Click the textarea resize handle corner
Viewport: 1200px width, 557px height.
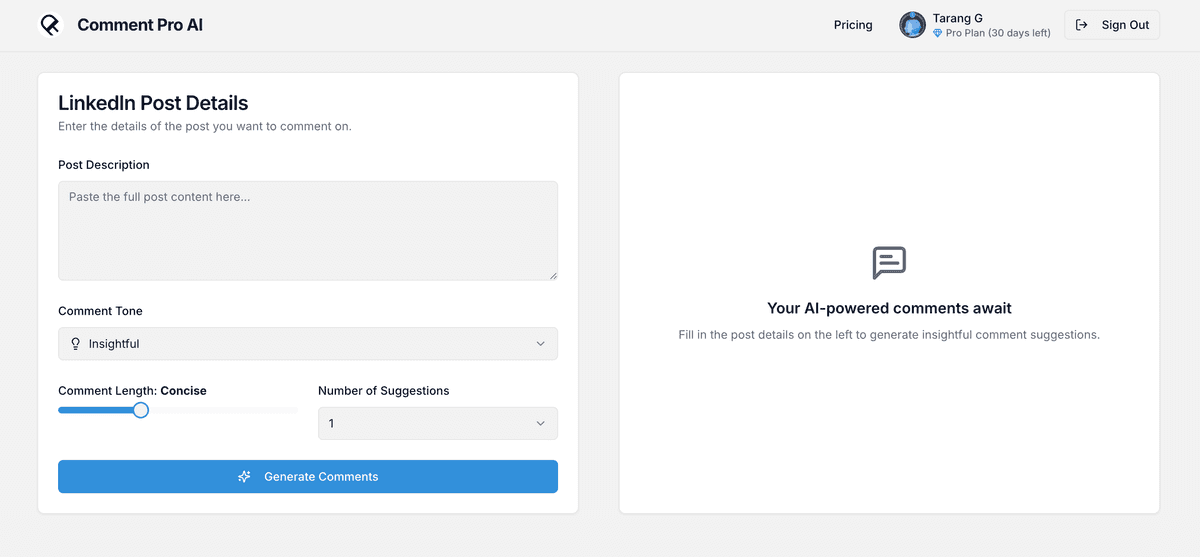click(552, 275)
